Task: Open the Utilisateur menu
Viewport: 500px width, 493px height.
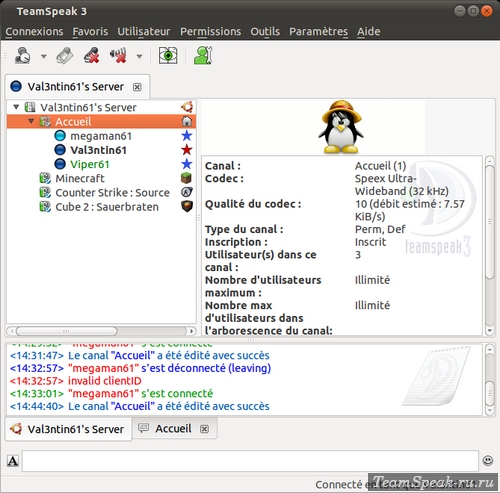Action: pos(144,31)
